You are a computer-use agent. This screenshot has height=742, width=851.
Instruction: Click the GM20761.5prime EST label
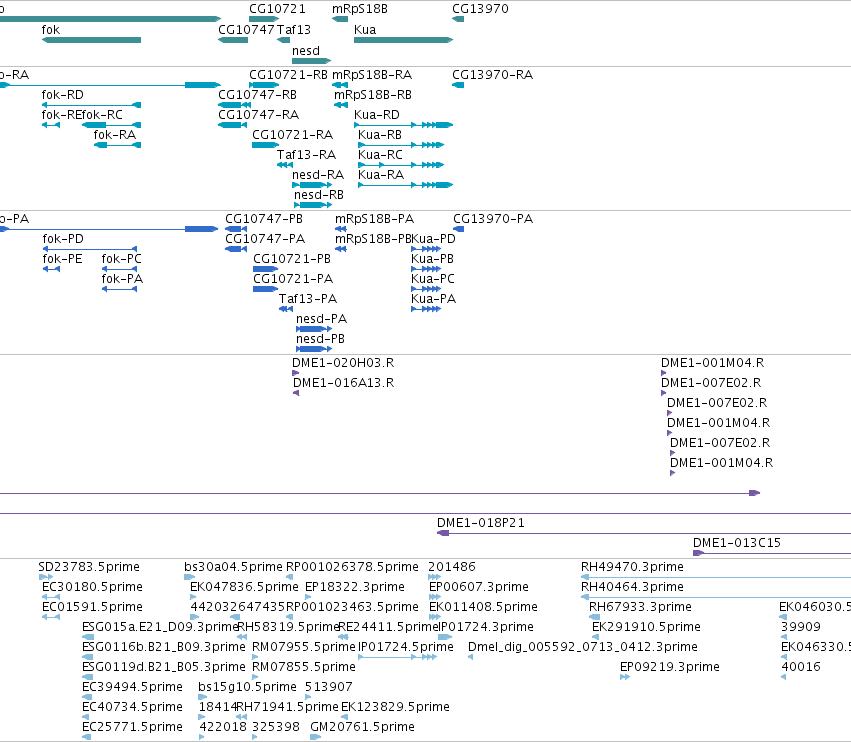coord(363,727)
